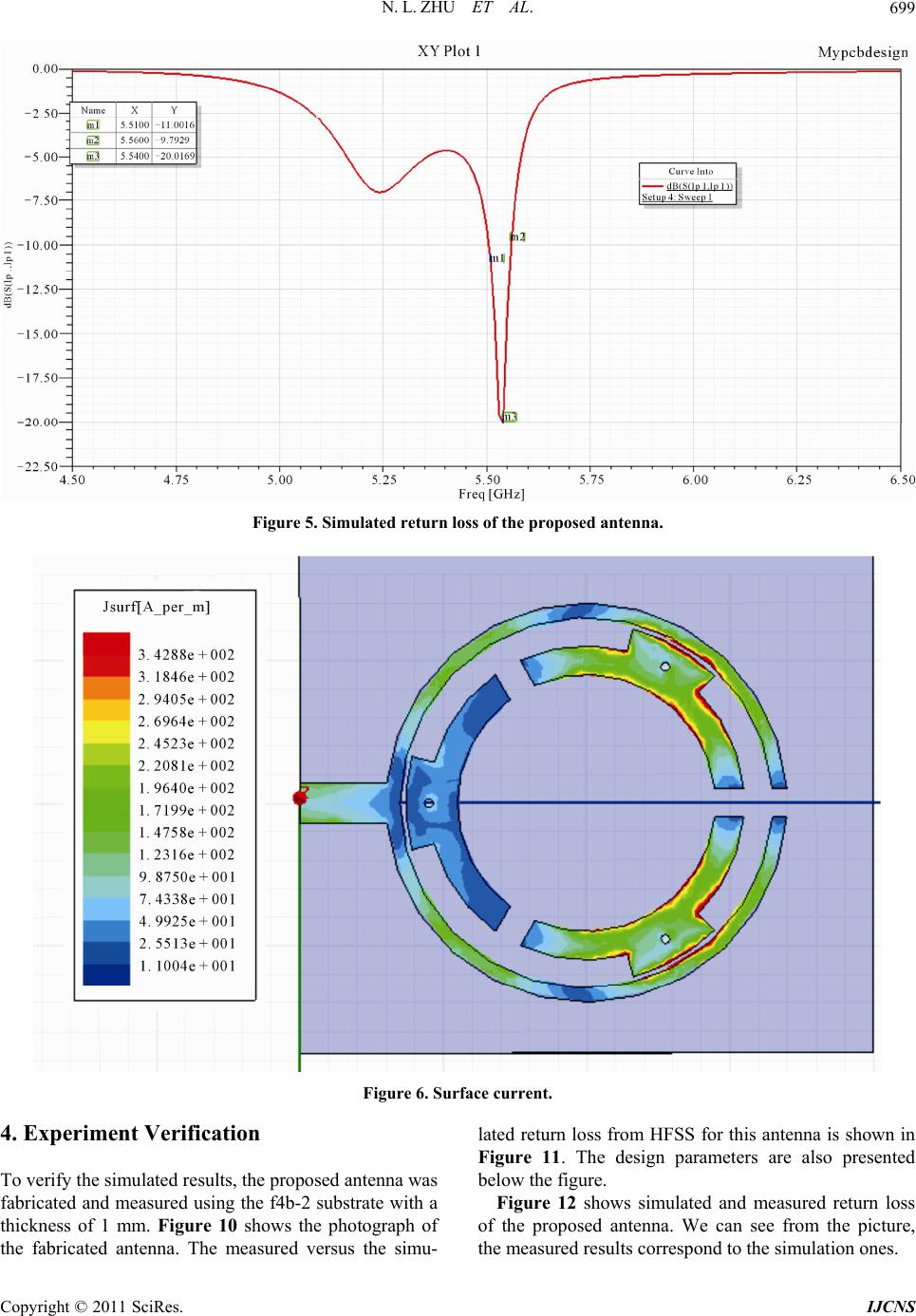916x1316 pixels.
Task: Select the -12.50 tick on the vertical axis
Action: coord(36,289)
